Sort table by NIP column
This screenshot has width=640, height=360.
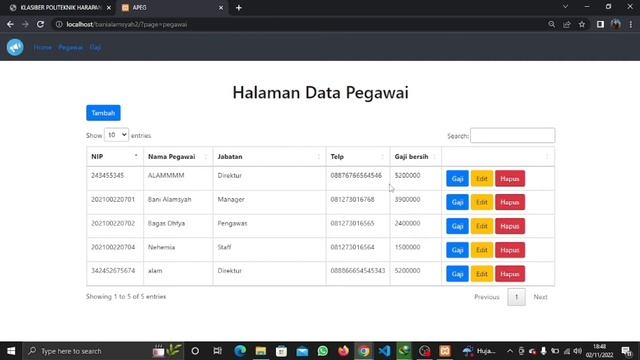(x=115, y=157)
